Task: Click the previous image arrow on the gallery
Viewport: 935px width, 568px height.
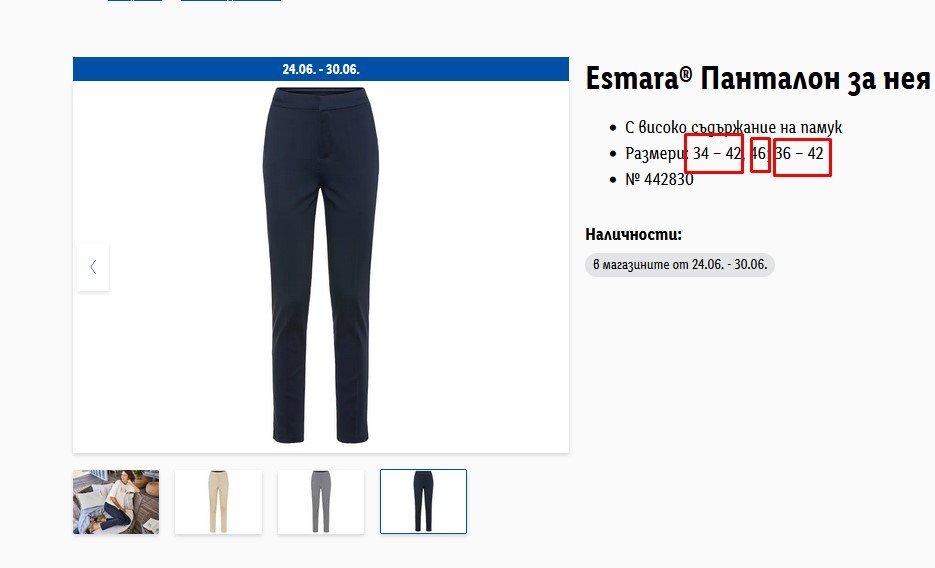Action: pyautogui.click(x=93, y=267)
